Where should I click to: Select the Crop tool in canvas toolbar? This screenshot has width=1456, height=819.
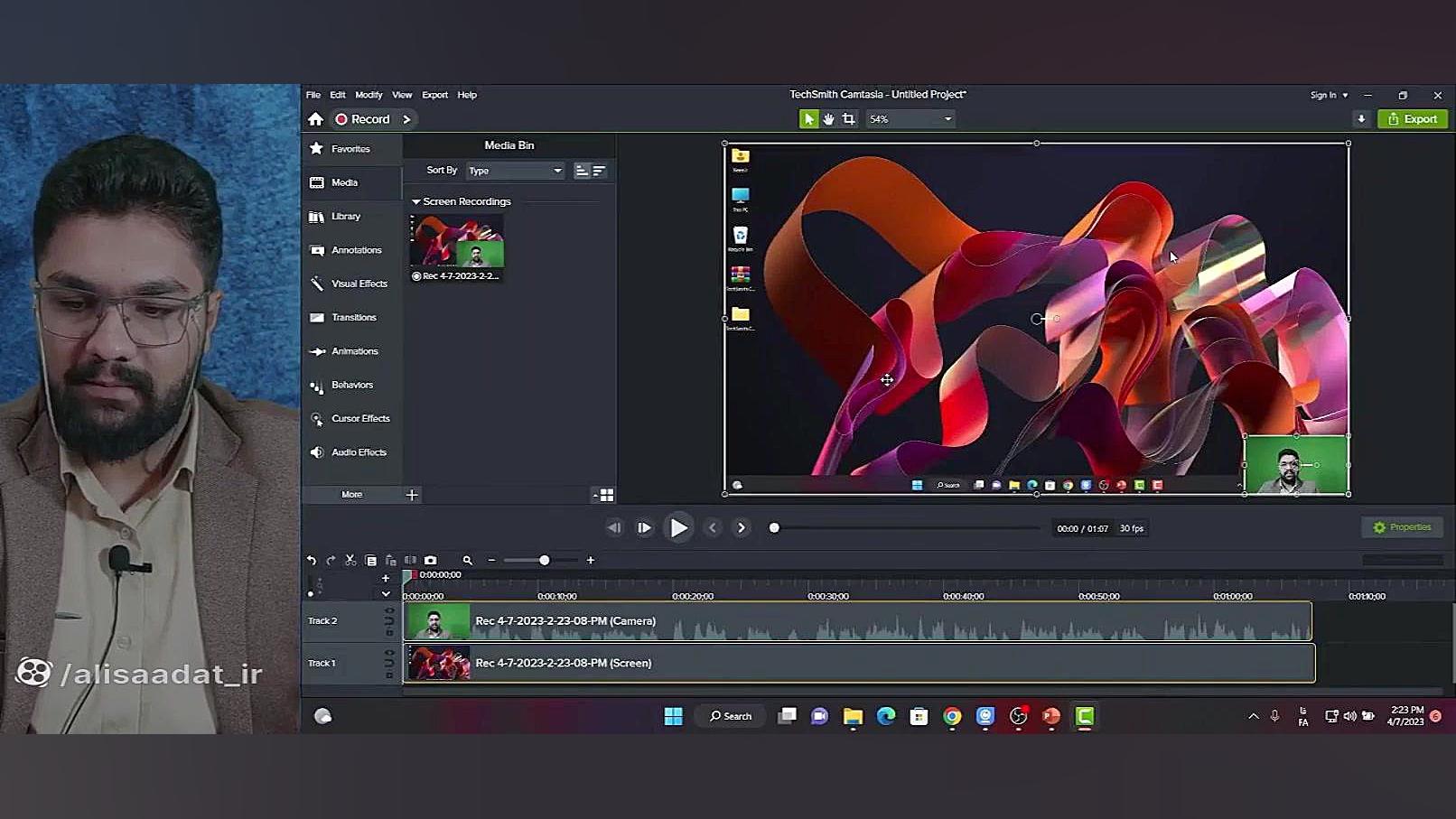[x=848, y=119]
